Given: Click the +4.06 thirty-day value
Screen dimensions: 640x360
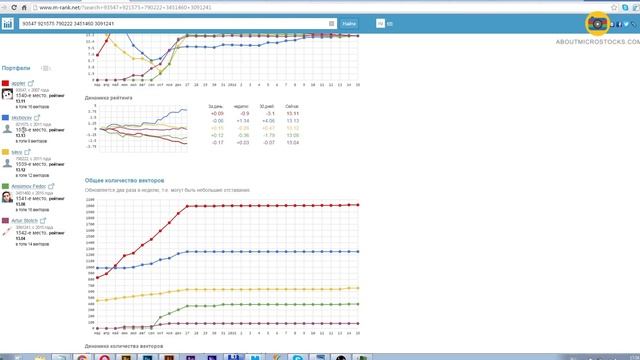Looking at the screenshot, I should coord(268,121).
